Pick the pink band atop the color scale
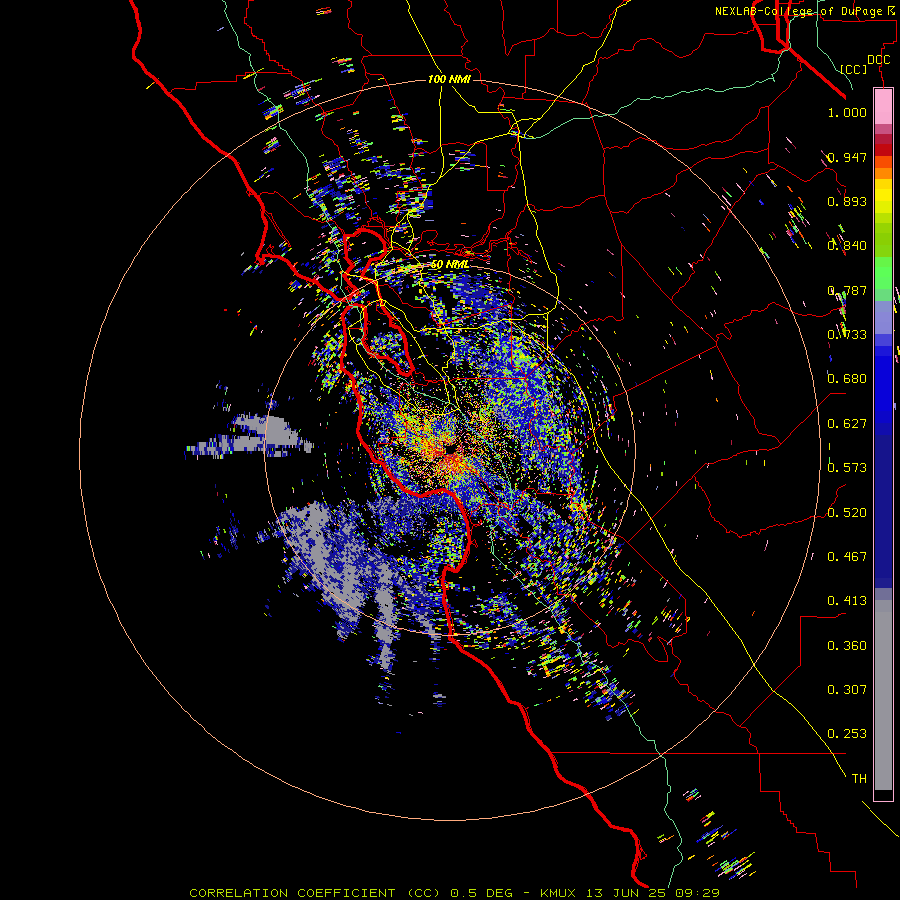The width and height of the screenshot is (900, 900). click(883, 107)
